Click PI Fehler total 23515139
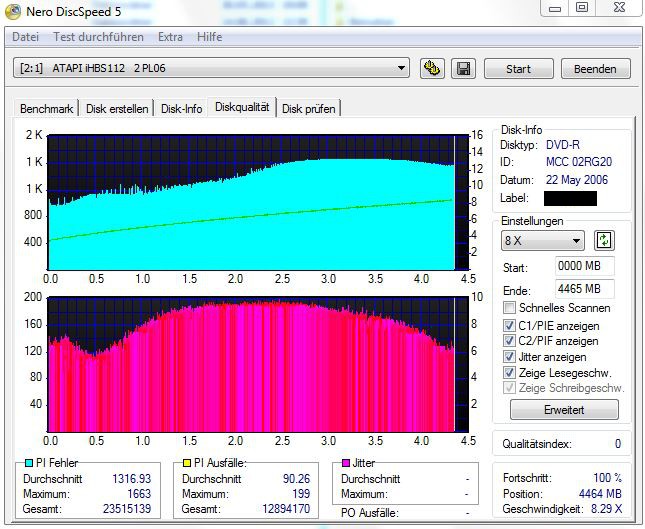 pos(127,509)
